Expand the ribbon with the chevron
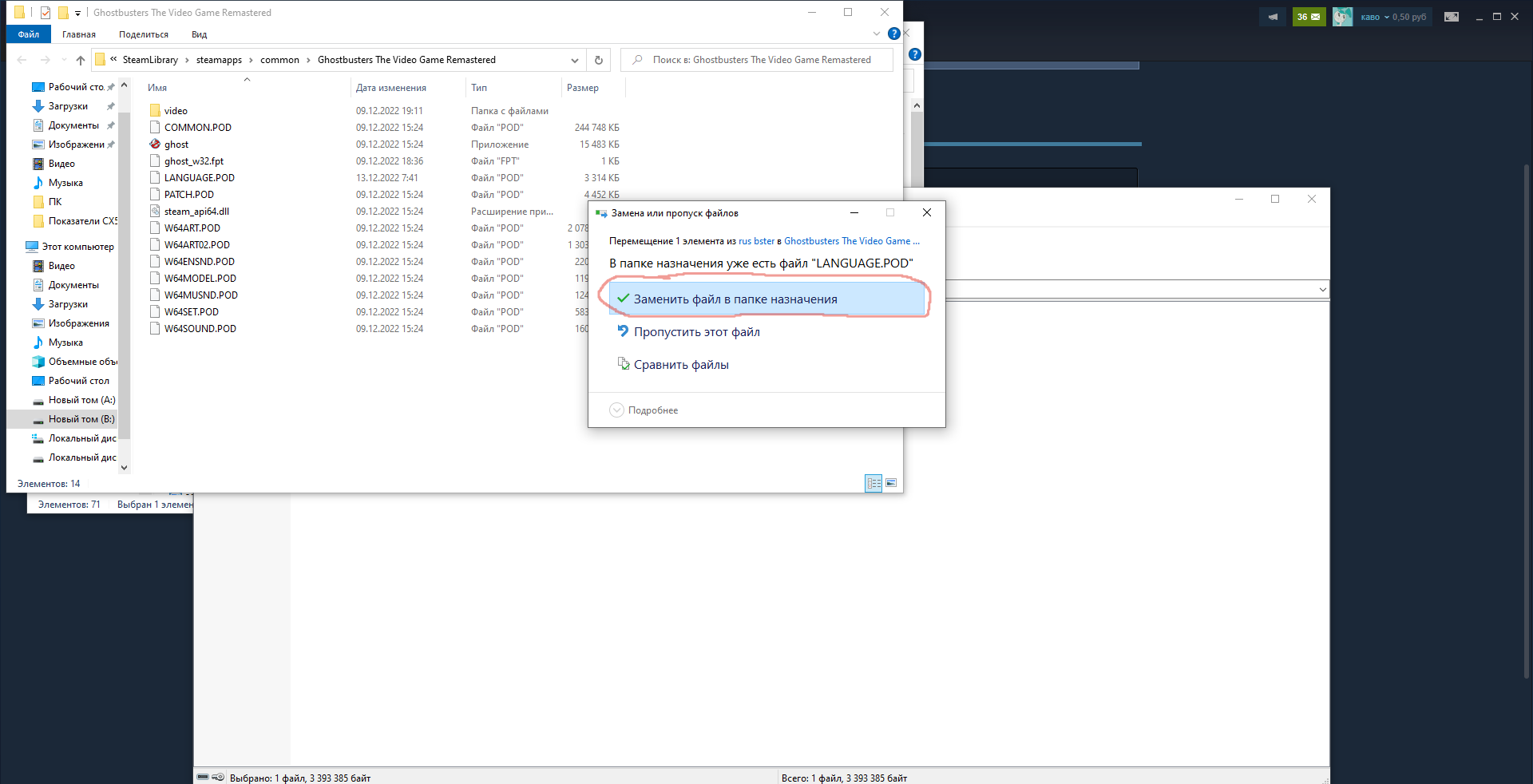Image resolution: width=1533 pixels, height=784 pixels. [877, 34]
